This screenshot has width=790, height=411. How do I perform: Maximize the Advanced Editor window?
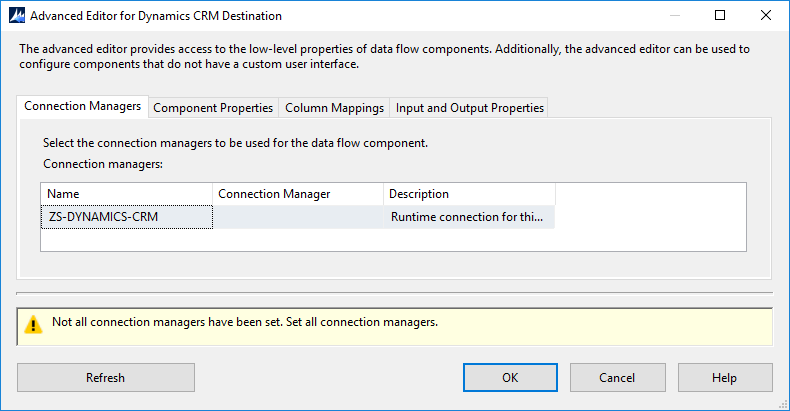pyautogui.click(x=720, y=15)
